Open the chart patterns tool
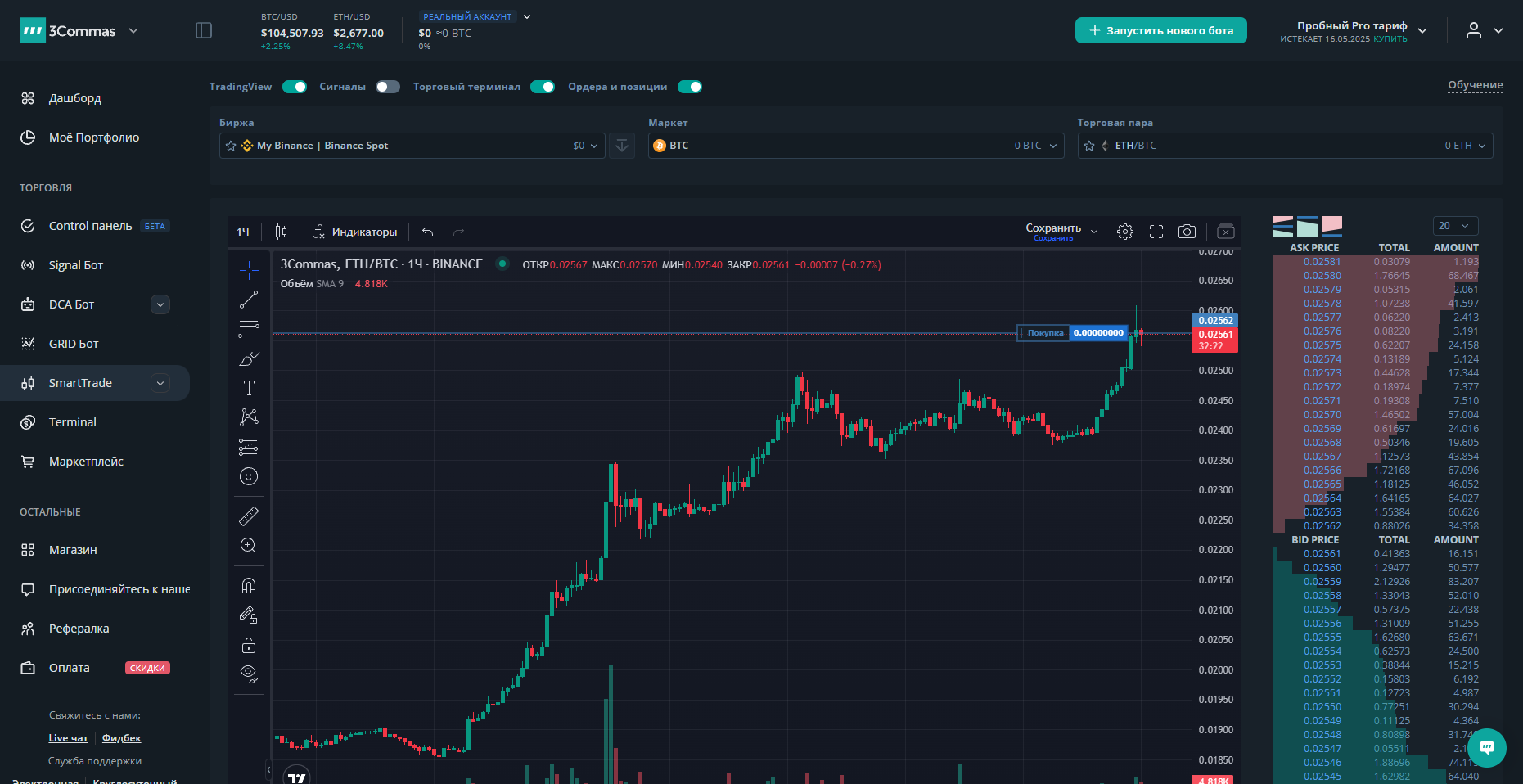Image resolution: width=1523 pixels, height=784 pixels. tap(249, 417)
